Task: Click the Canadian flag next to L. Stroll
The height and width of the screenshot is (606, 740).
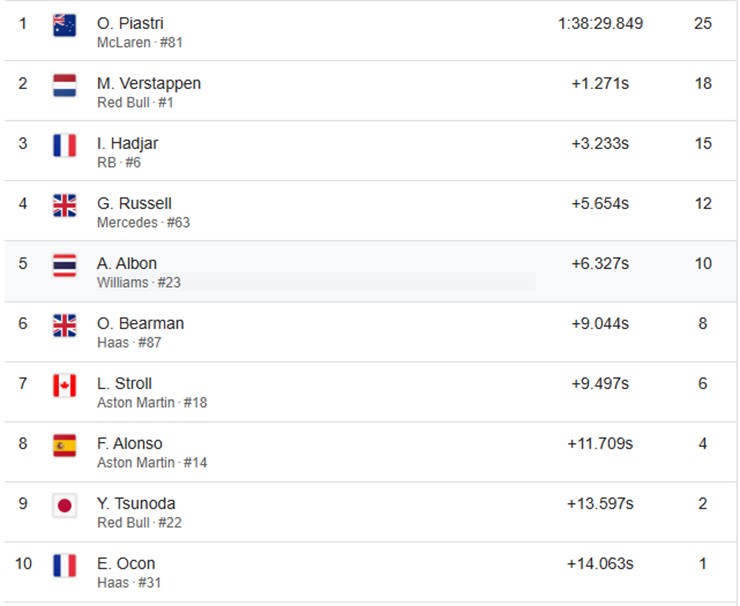Action: pos(64,385)
